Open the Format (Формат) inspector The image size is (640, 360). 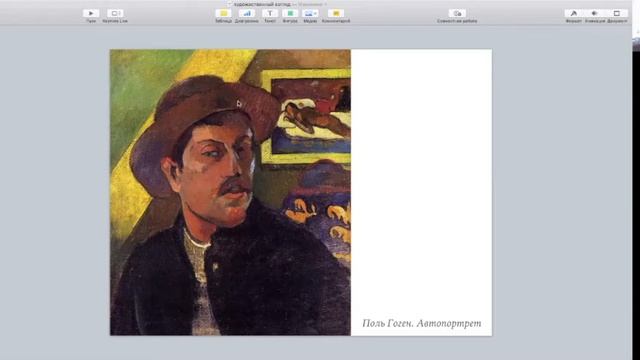point(573,13)
